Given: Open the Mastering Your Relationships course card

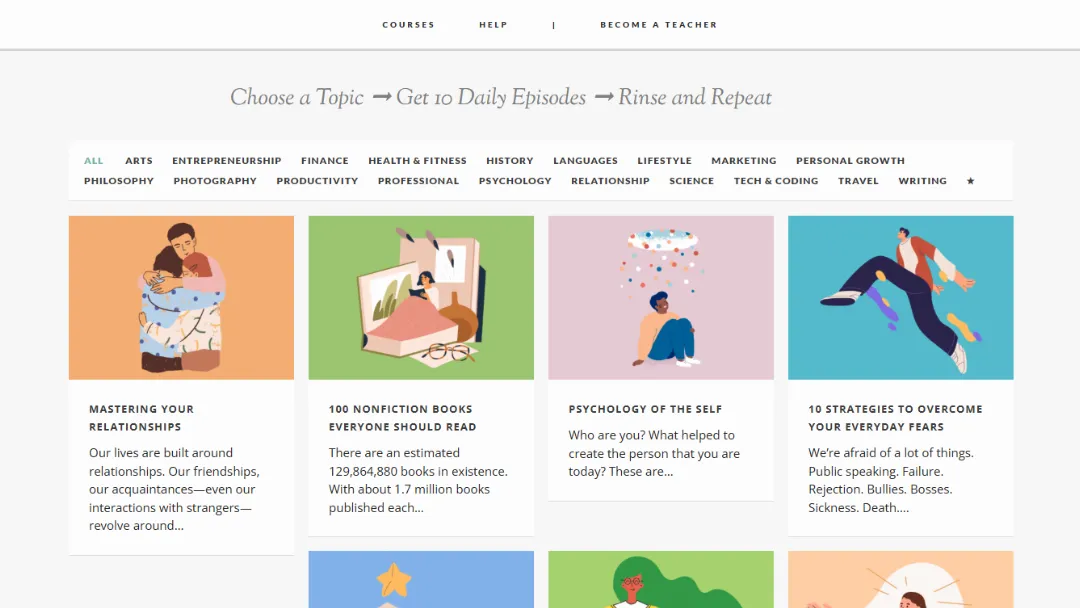Looking at the screenshot, I should 141,417.
